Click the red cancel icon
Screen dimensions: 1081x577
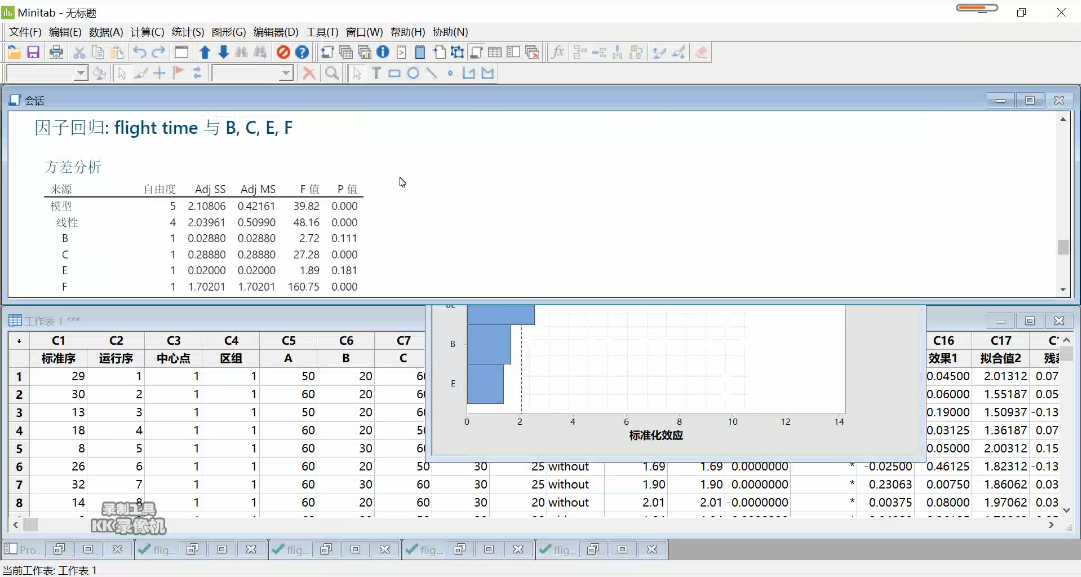coord(283,52)
